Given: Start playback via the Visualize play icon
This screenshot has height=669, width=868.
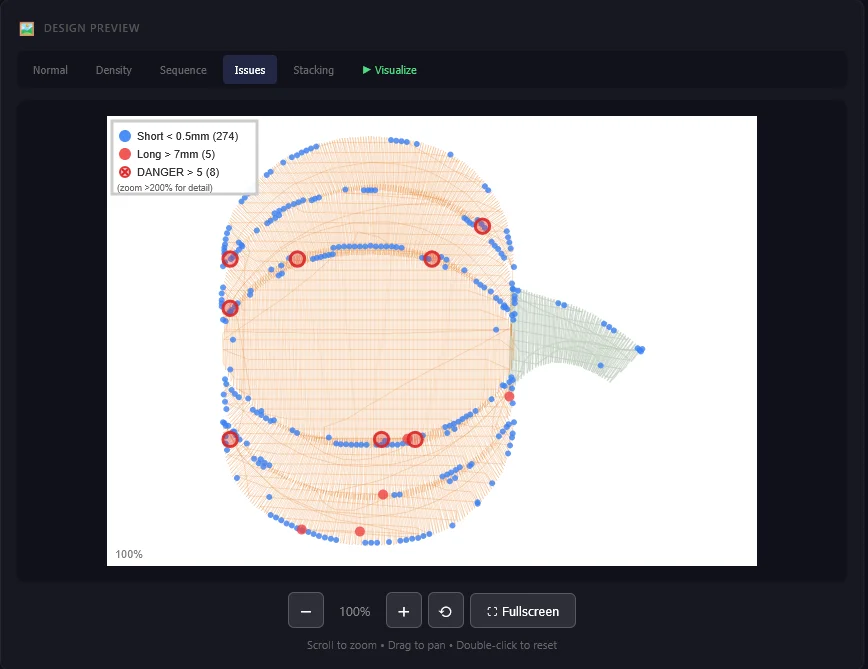Looking at the screenshot, I should (366, 70).
